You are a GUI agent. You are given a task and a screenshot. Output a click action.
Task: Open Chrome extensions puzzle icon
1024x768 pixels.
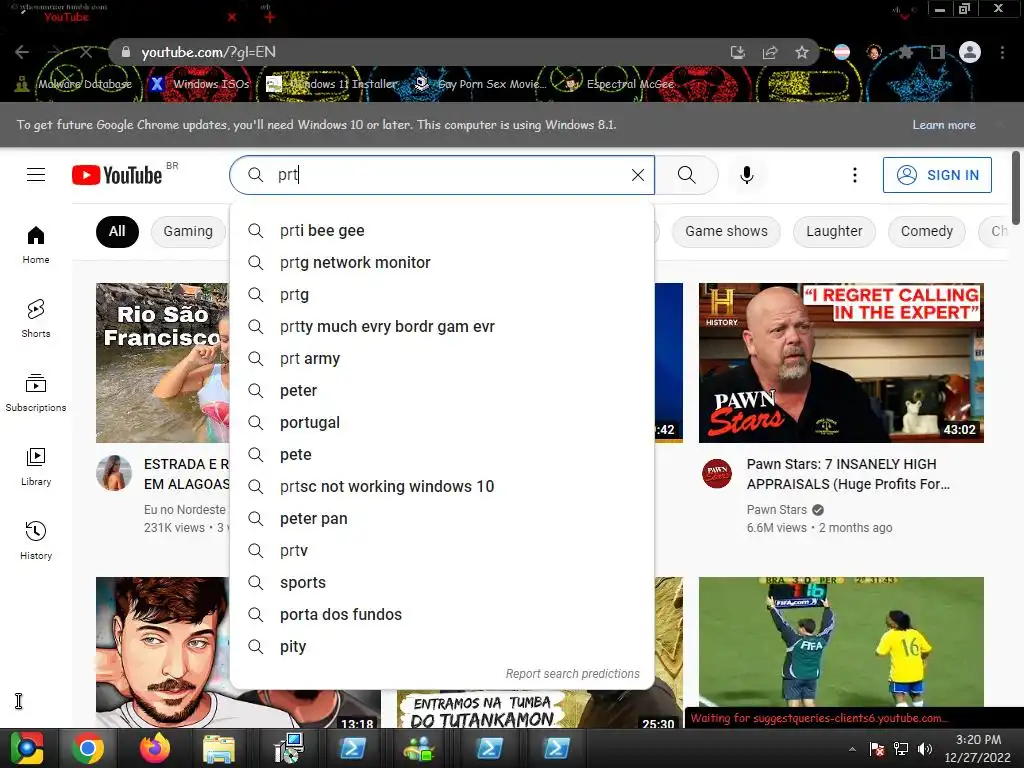tap(905, 52)
